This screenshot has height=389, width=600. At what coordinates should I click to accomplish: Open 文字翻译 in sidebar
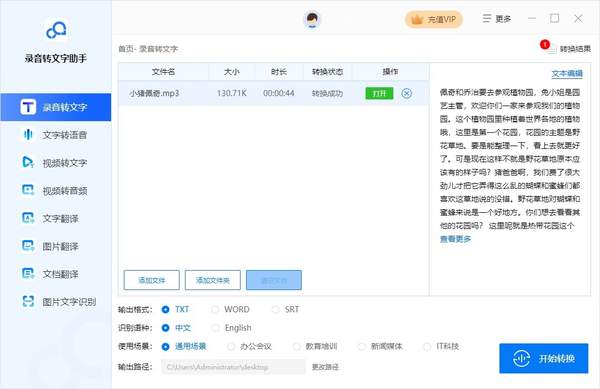point(56,218)
